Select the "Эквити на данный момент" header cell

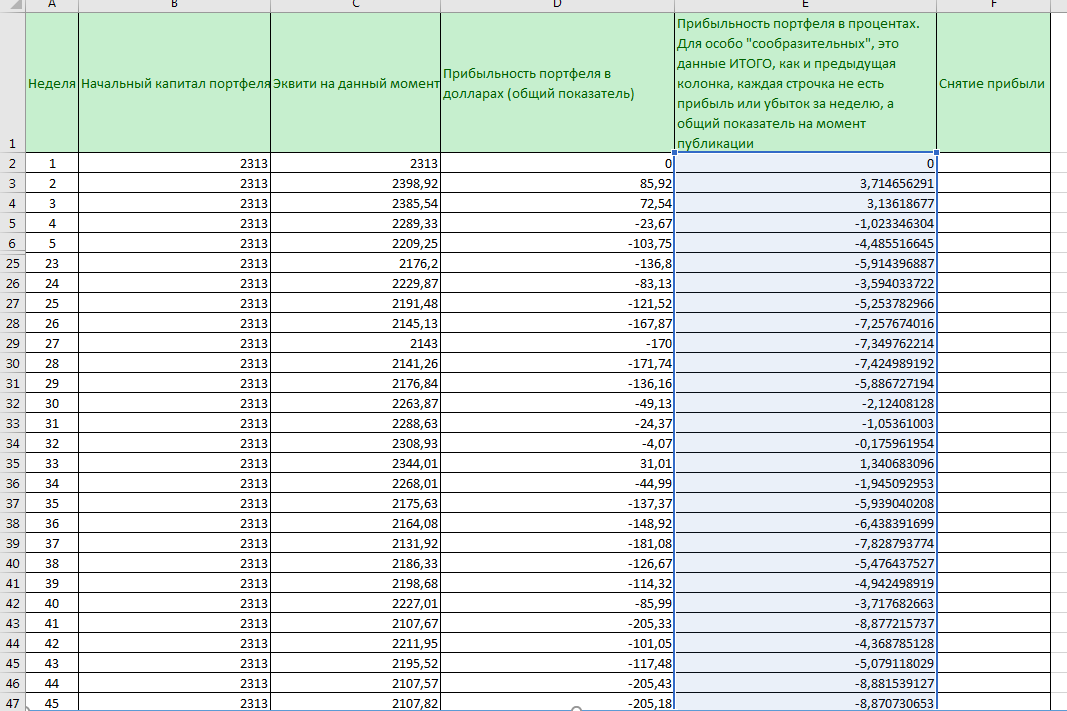tap(355, 83)
